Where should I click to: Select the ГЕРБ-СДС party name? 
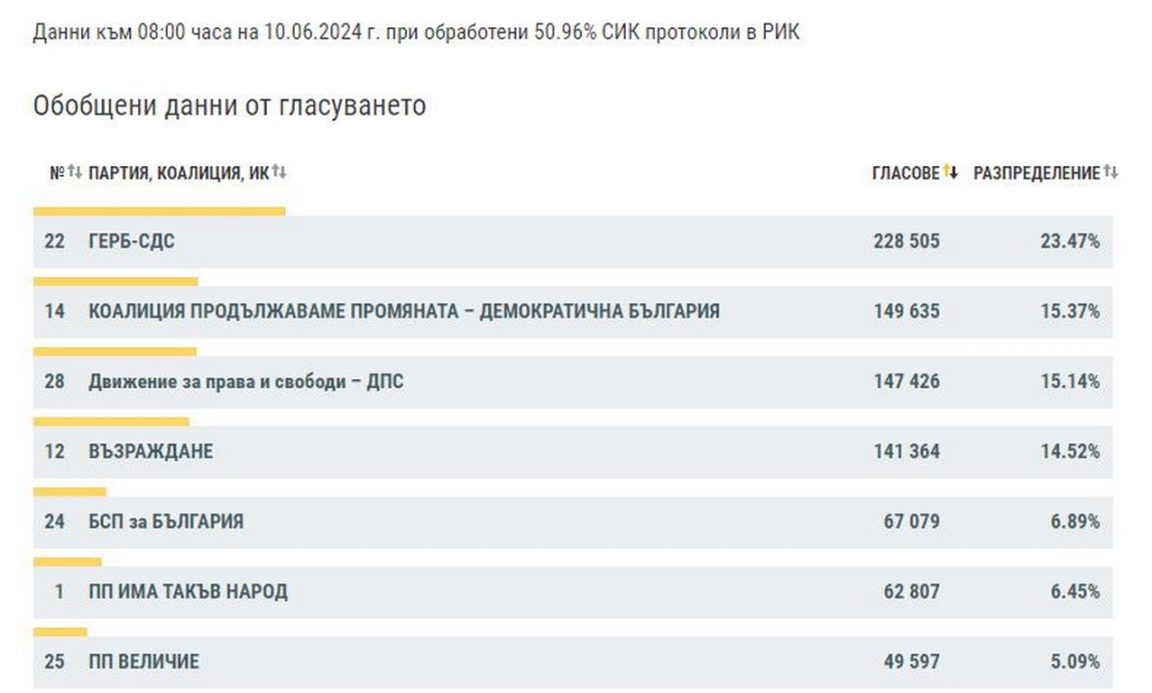(x=131, y=241)
